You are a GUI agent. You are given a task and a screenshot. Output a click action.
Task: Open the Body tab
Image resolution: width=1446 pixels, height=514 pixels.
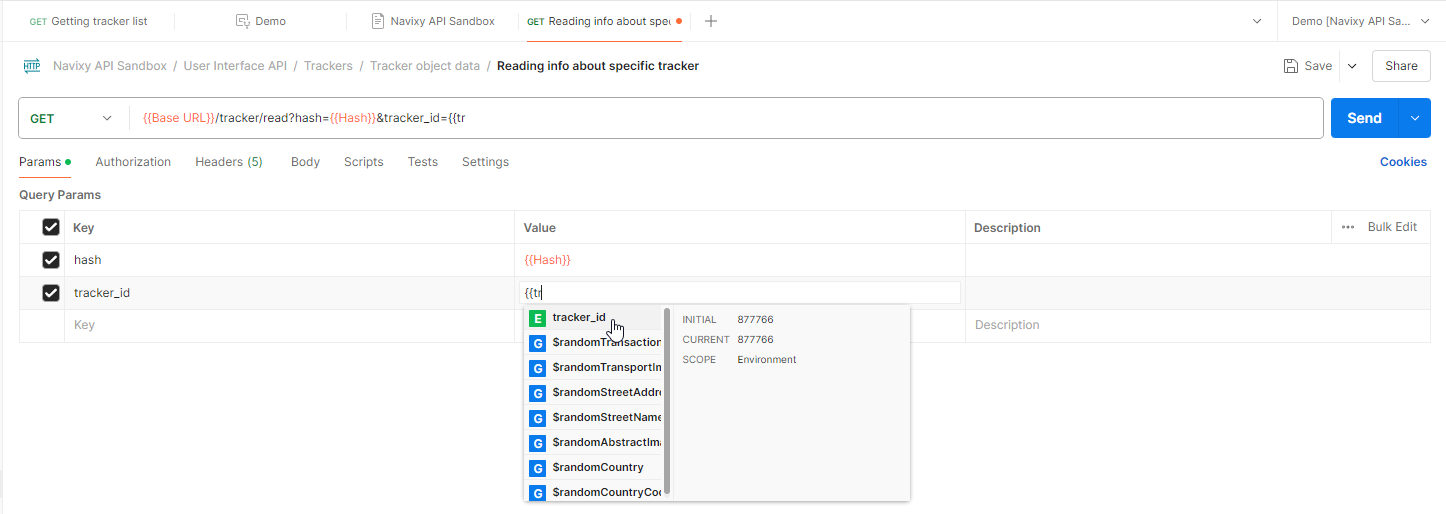click(x=305, y=162)
